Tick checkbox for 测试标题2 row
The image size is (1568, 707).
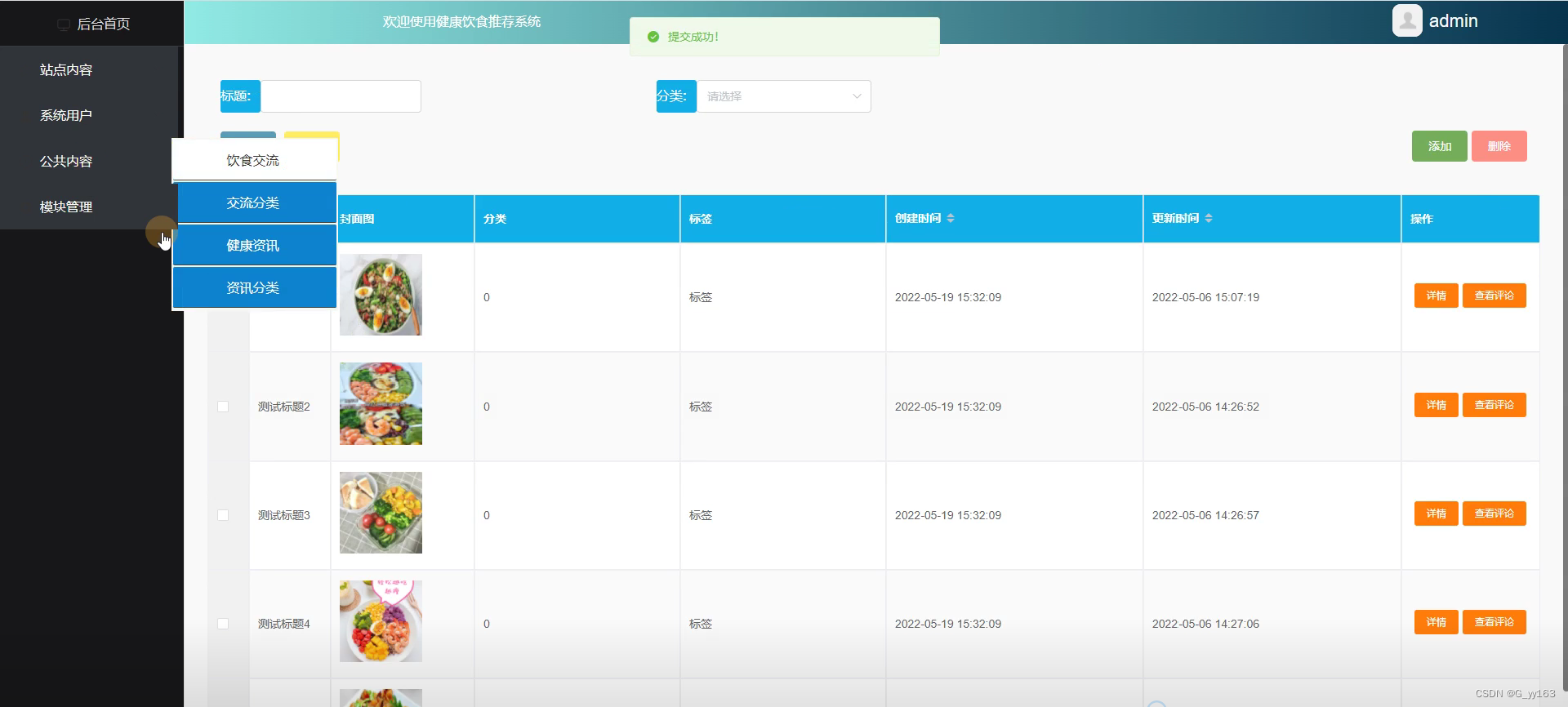[x=223, y=407]
